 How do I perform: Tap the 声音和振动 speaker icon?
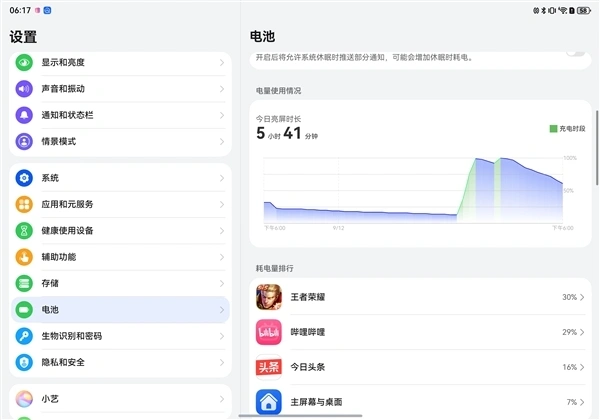click(x=24, y=88)
